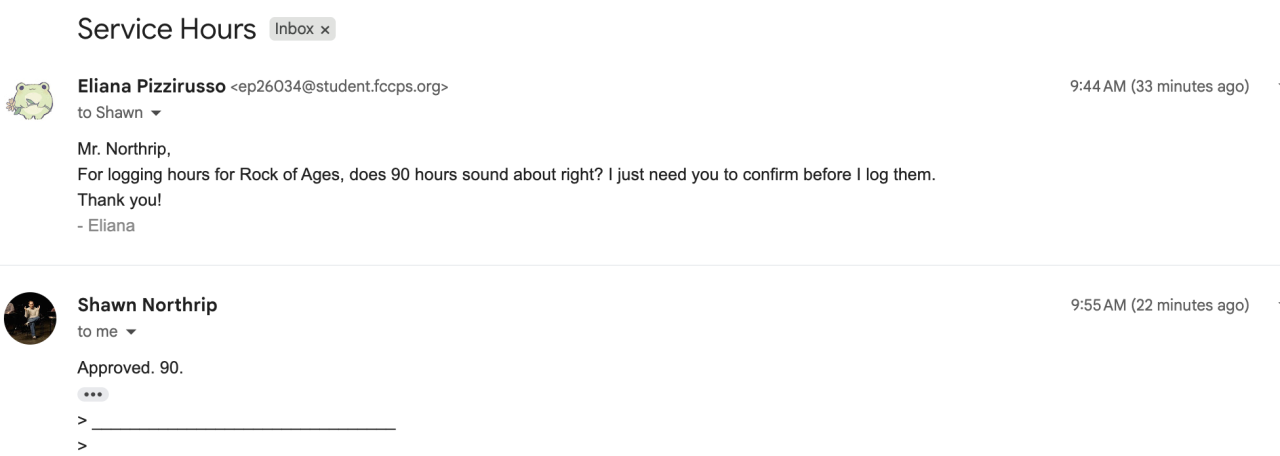
Task: Click the "Approved. 90." reply text
Action: click(x=130, y=368)
